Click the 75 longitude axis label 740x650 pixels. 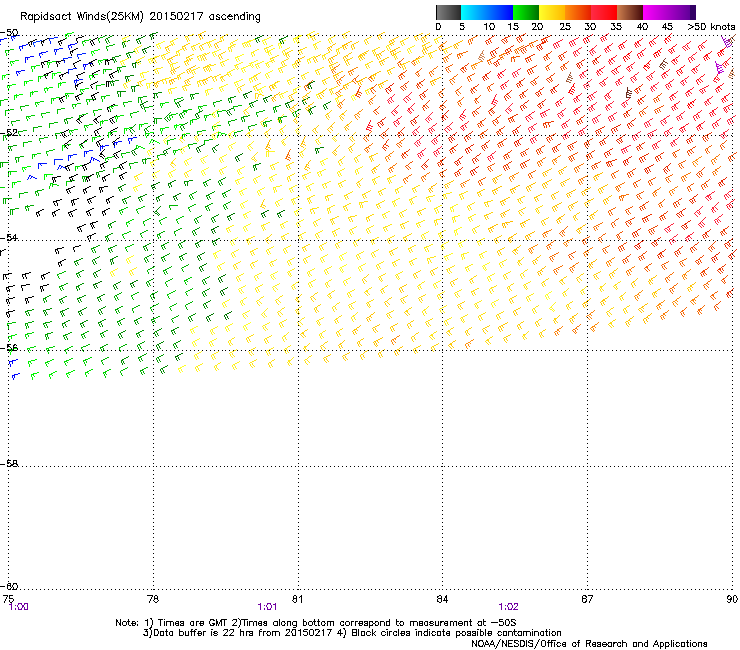tap(8, 599)
